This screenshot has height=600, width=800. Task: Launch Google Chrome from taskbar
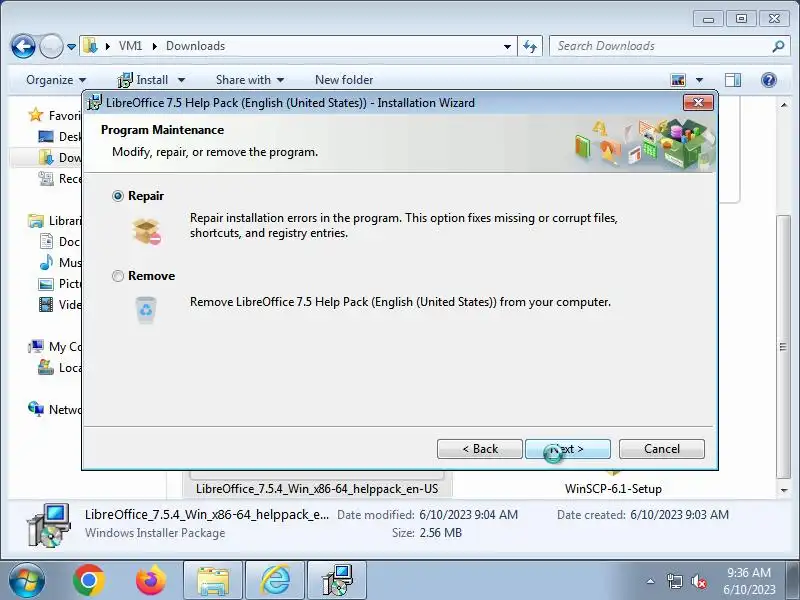point(89,581)
